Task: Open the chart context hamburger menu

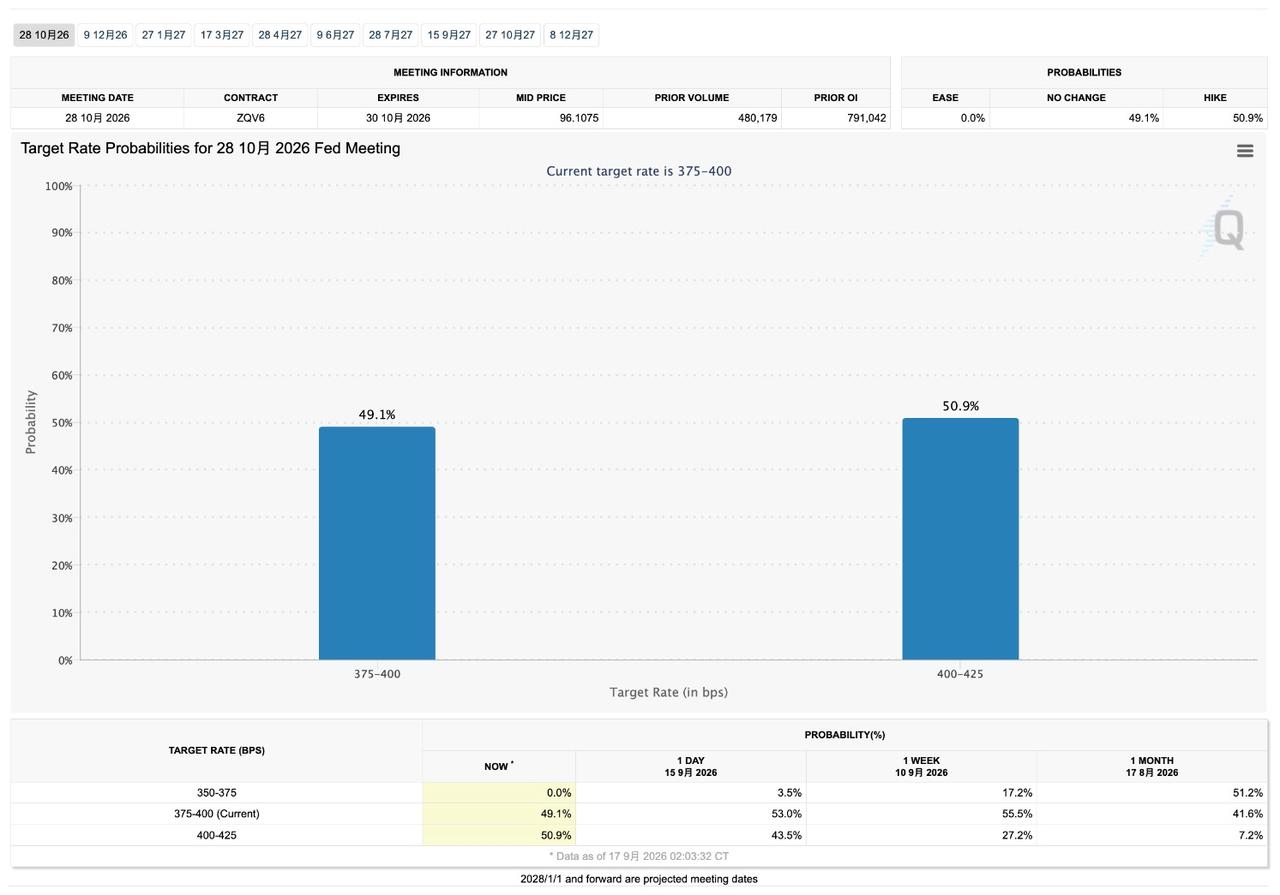Action: click(1245, 151)
